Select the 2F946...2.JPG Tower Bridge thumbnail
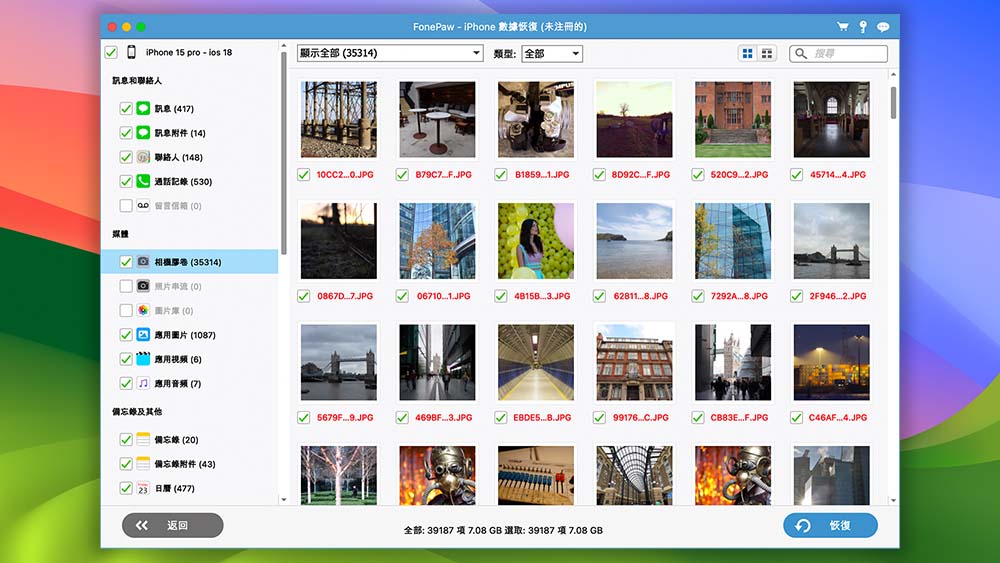This screenshot has width=1000, height=563. (831, 241)
